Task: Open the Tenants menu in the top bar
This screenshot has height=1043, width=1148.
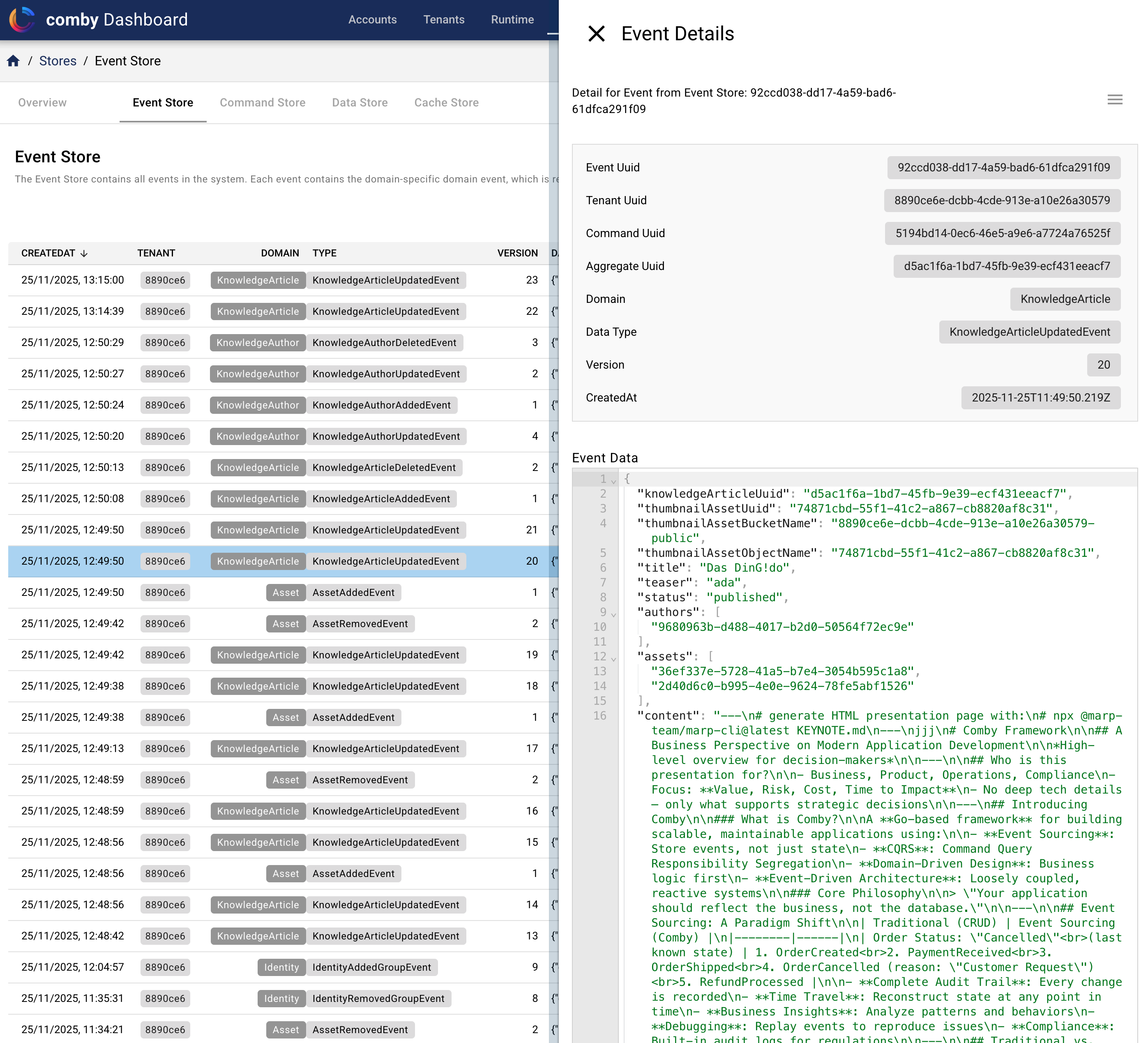Action: [444, 19]
